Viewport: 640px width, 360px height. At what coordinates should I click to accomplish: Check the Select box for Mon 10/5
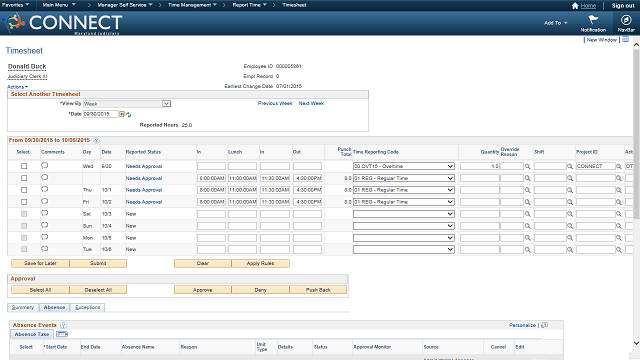click(24, 238)
